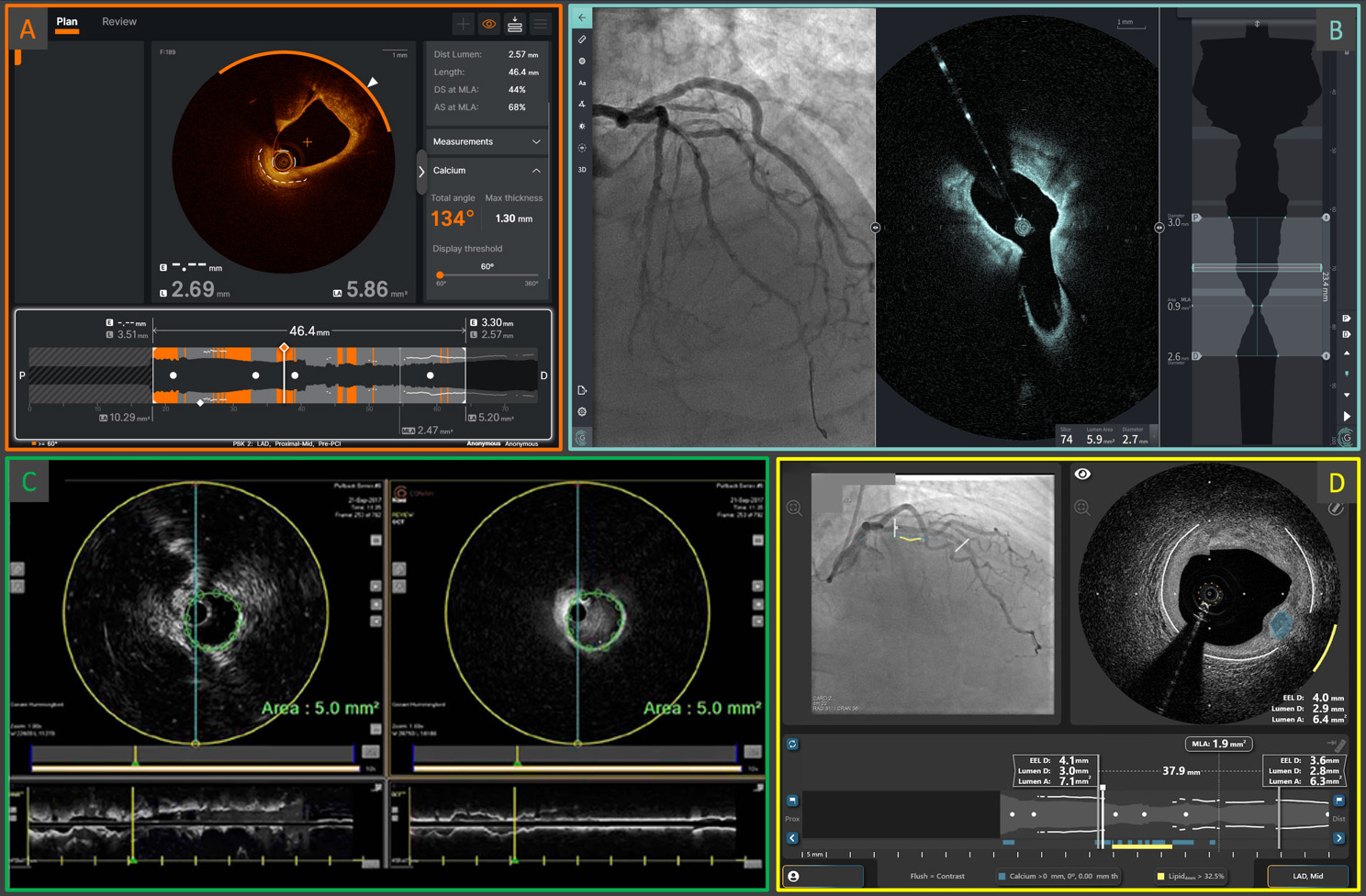Click the Display threshold slider handle
The width and height of the screenshot is (1366, 896).
coord(441,274)
